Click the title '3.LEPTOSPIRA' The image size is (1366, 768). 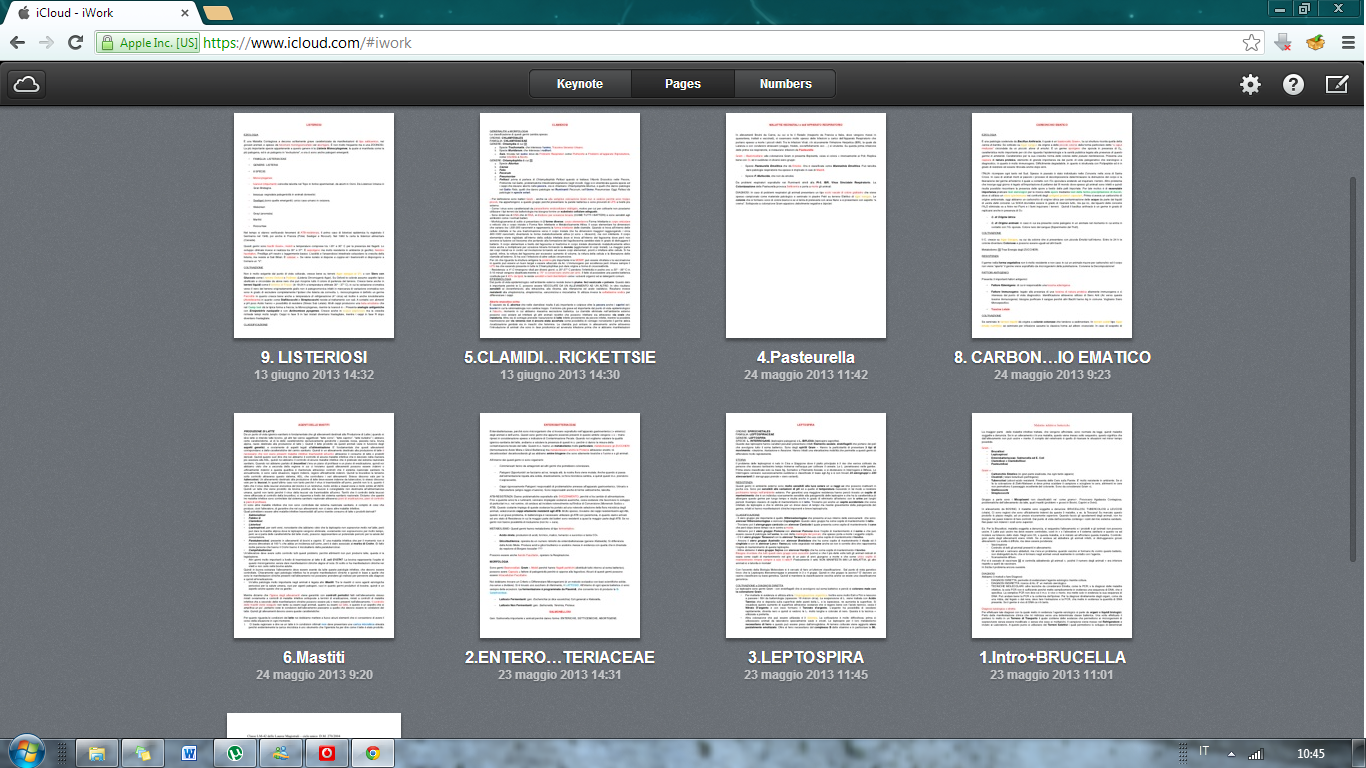coord(806,657)
